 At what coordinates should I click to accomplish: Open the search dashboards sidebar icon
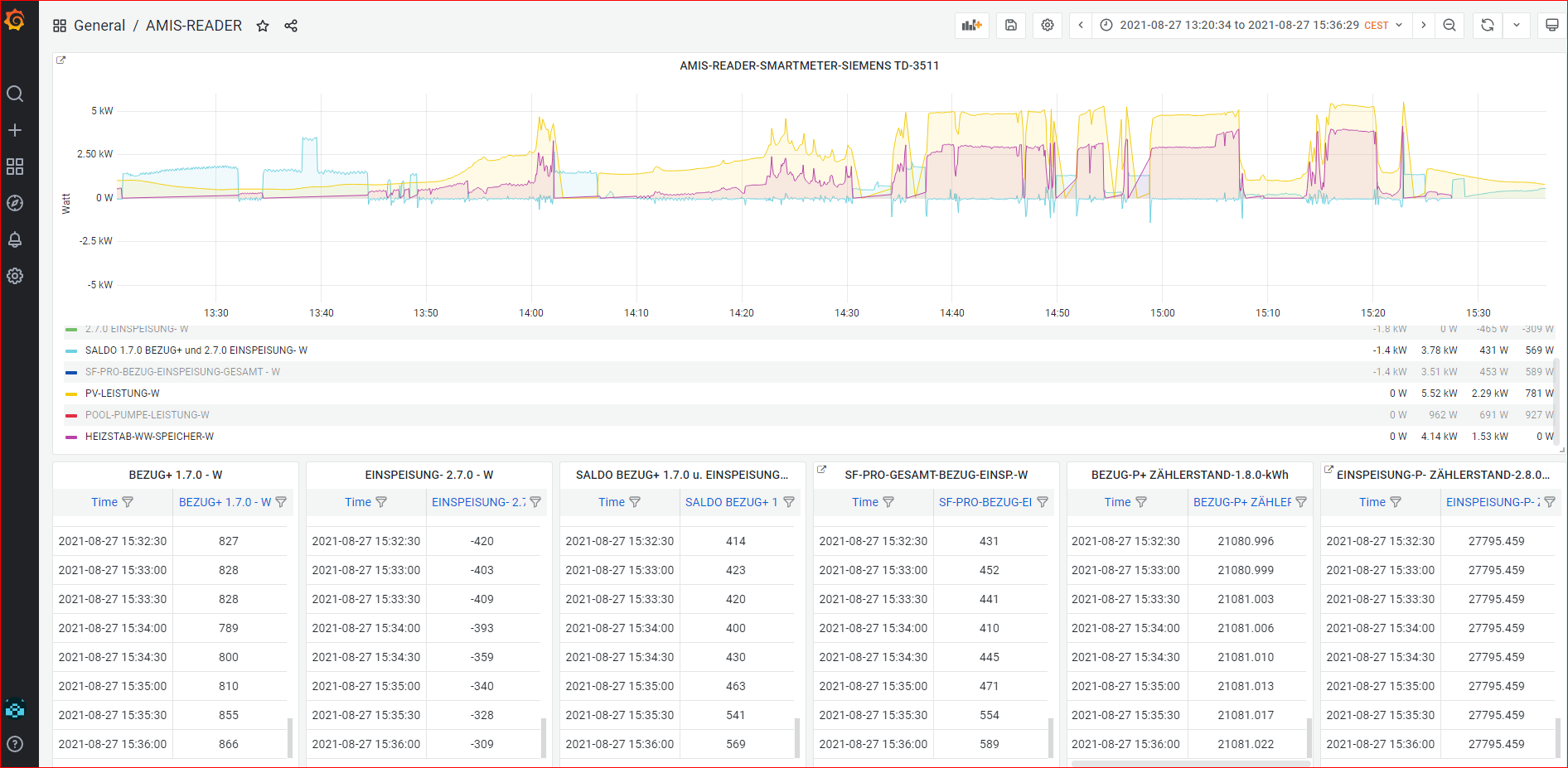pyautogui.click(x=15, y=94)
